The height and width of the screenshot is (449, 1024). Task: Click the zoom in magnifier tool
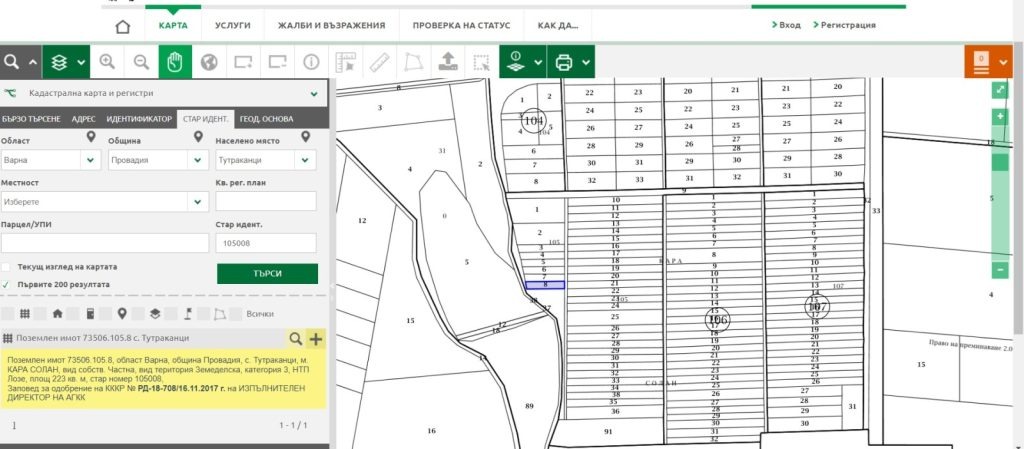106,62
